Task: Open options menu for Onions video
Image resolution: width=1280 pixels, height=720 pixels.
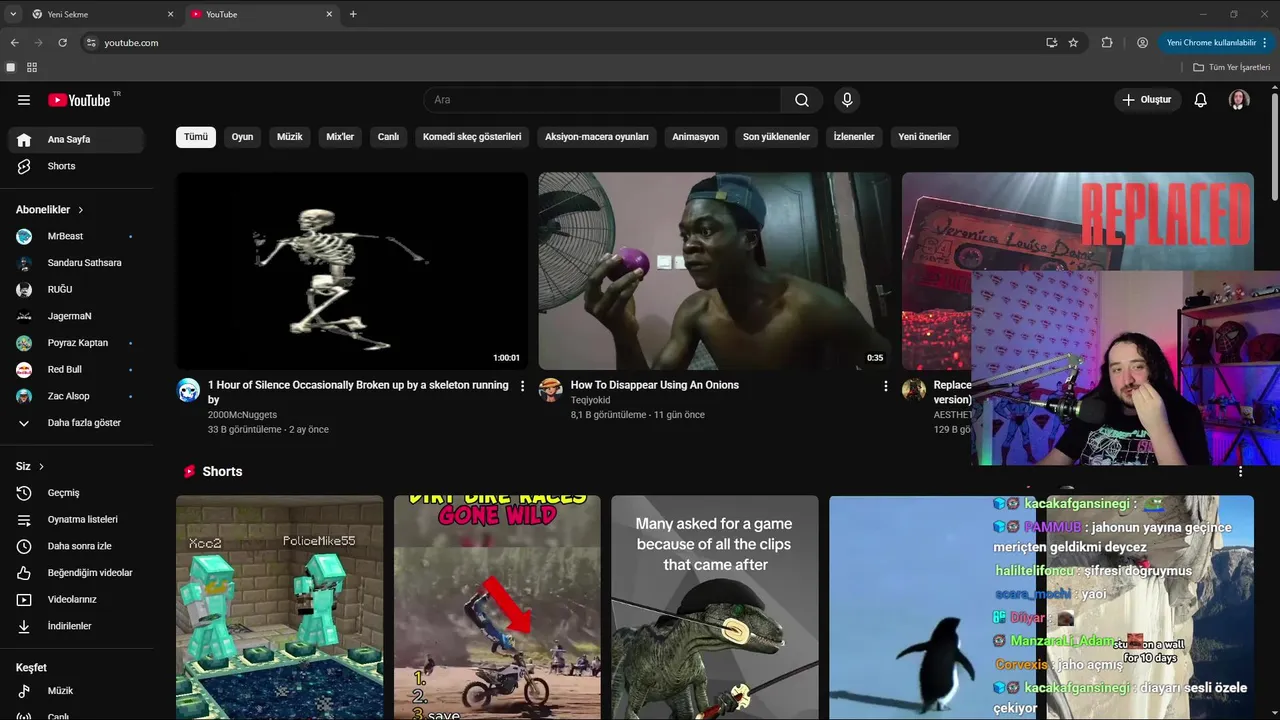Action: point(885,386)
